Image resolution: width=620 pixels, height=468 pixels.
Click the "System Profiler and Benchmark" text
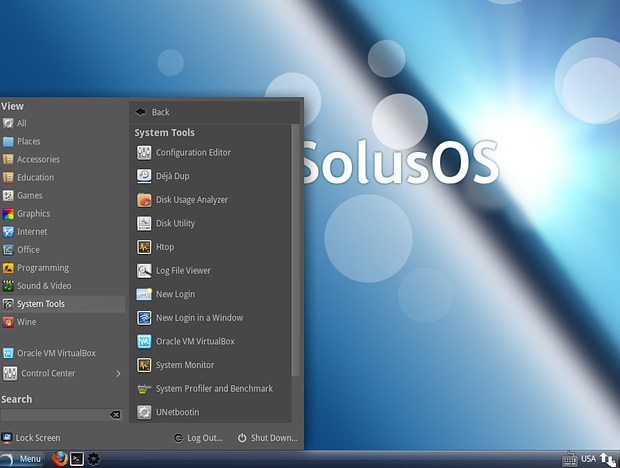pyautogui.click(x=214, y=389)
